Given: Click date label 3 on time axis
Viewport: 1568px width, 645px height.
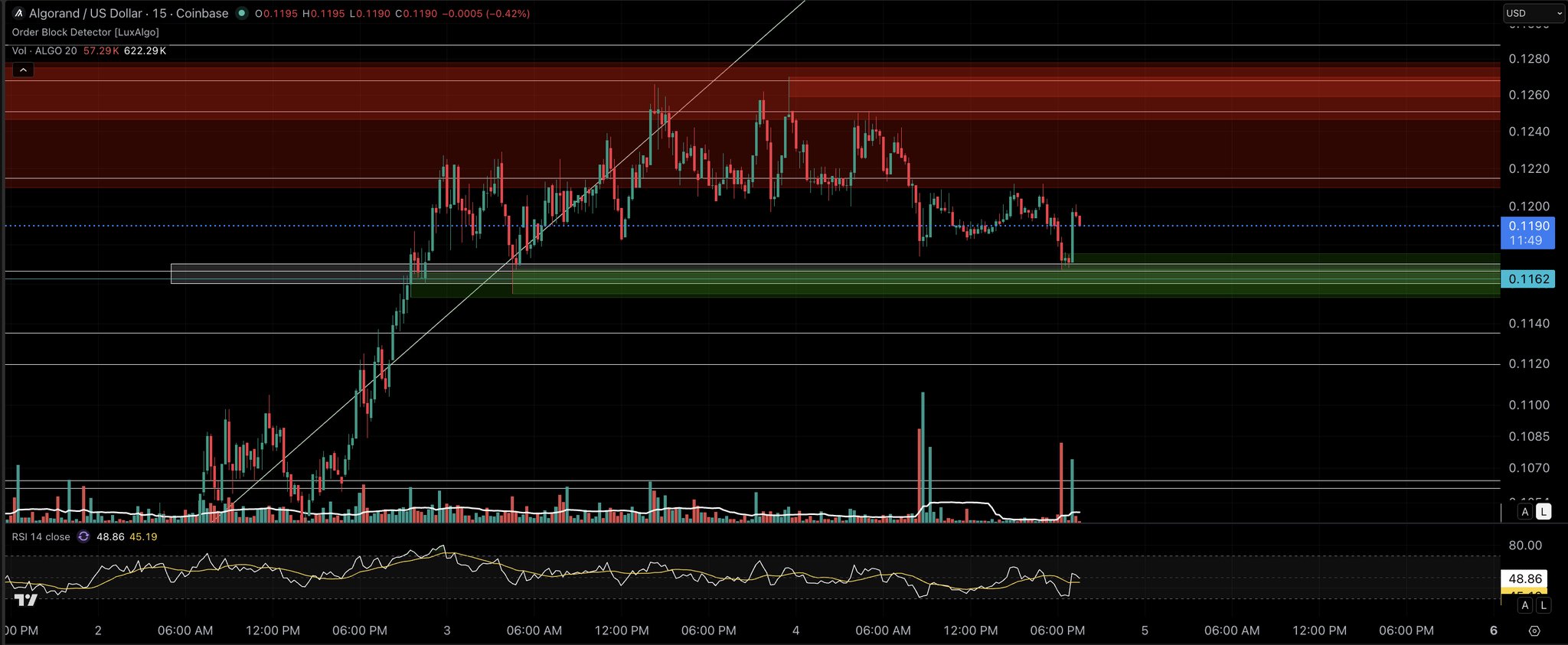Looking at the screenshot, I should [x=447, y=631].
